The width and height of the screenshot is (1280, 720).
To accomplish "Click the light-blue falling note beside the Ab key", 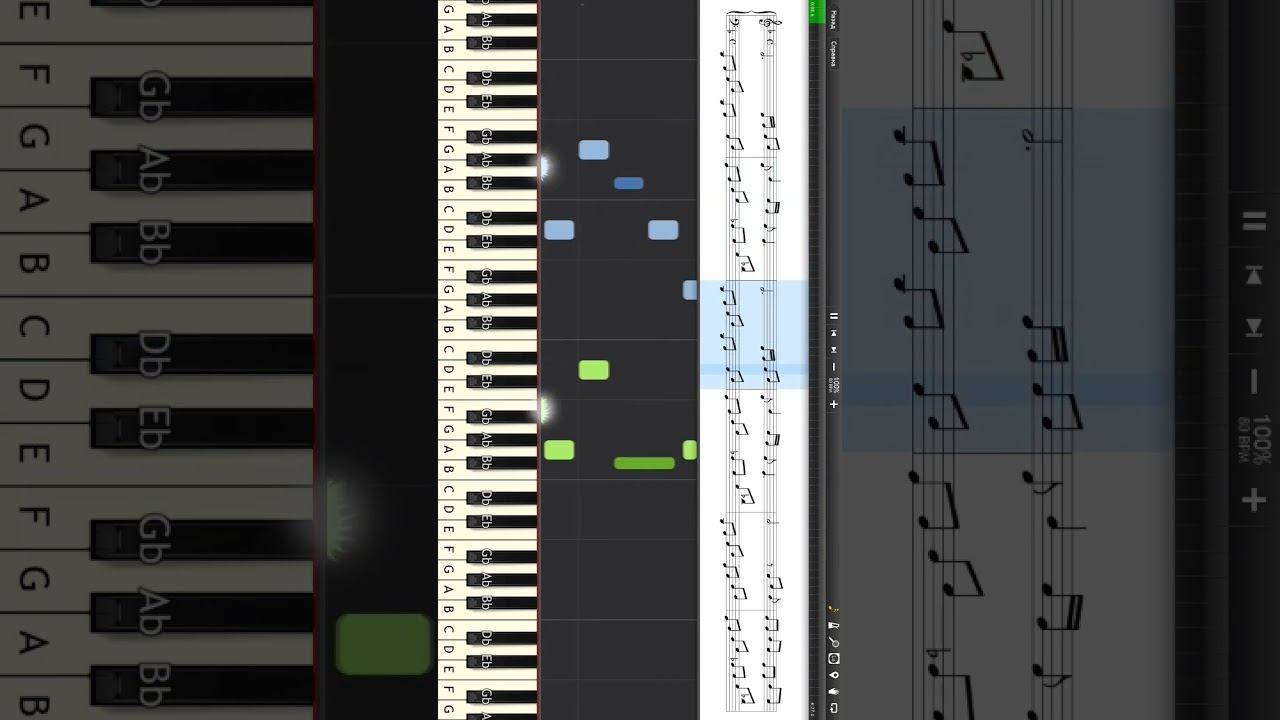I will coord(594,150).
